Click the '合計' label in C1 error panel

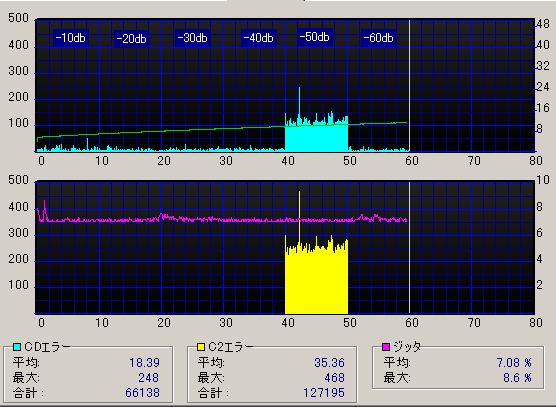click(28, 393)
